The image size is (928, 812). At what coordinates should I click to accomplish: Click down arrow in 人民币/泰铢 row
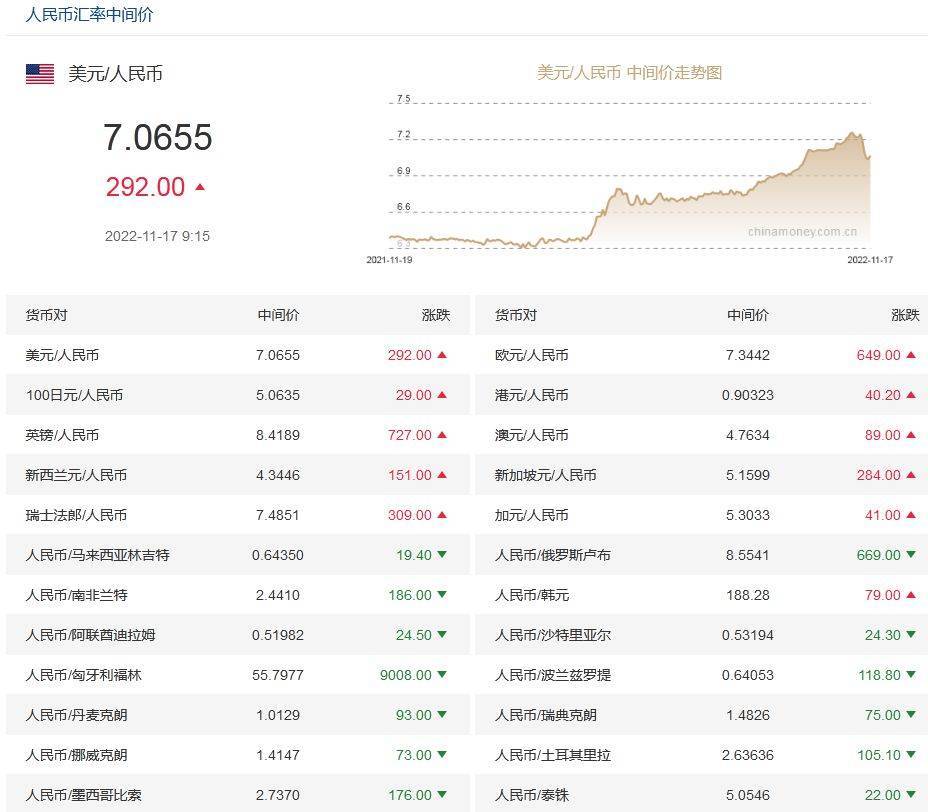coord(911,794)
